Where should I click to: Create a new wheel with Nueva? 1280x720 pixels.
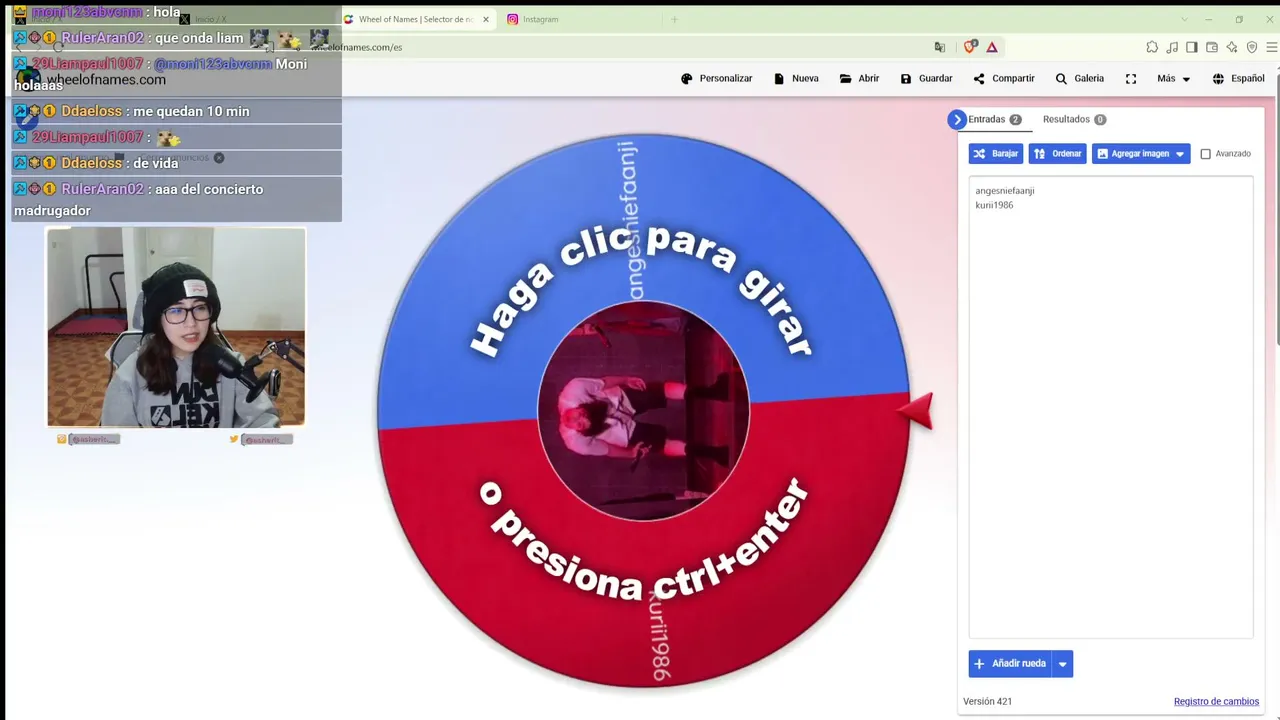click(x=795, y=79)
